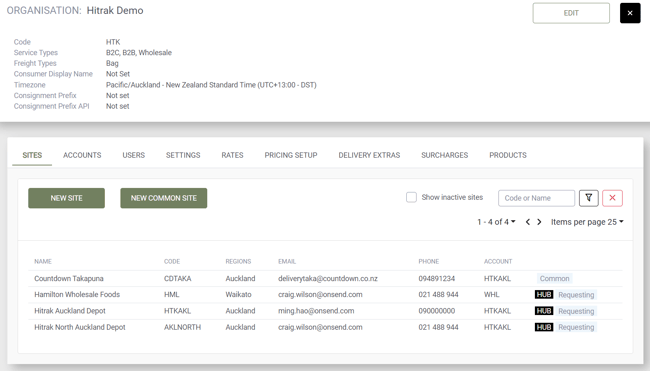Click the EMAIL column header
Viewport: 650px width, 371px height.
point(287,262)
